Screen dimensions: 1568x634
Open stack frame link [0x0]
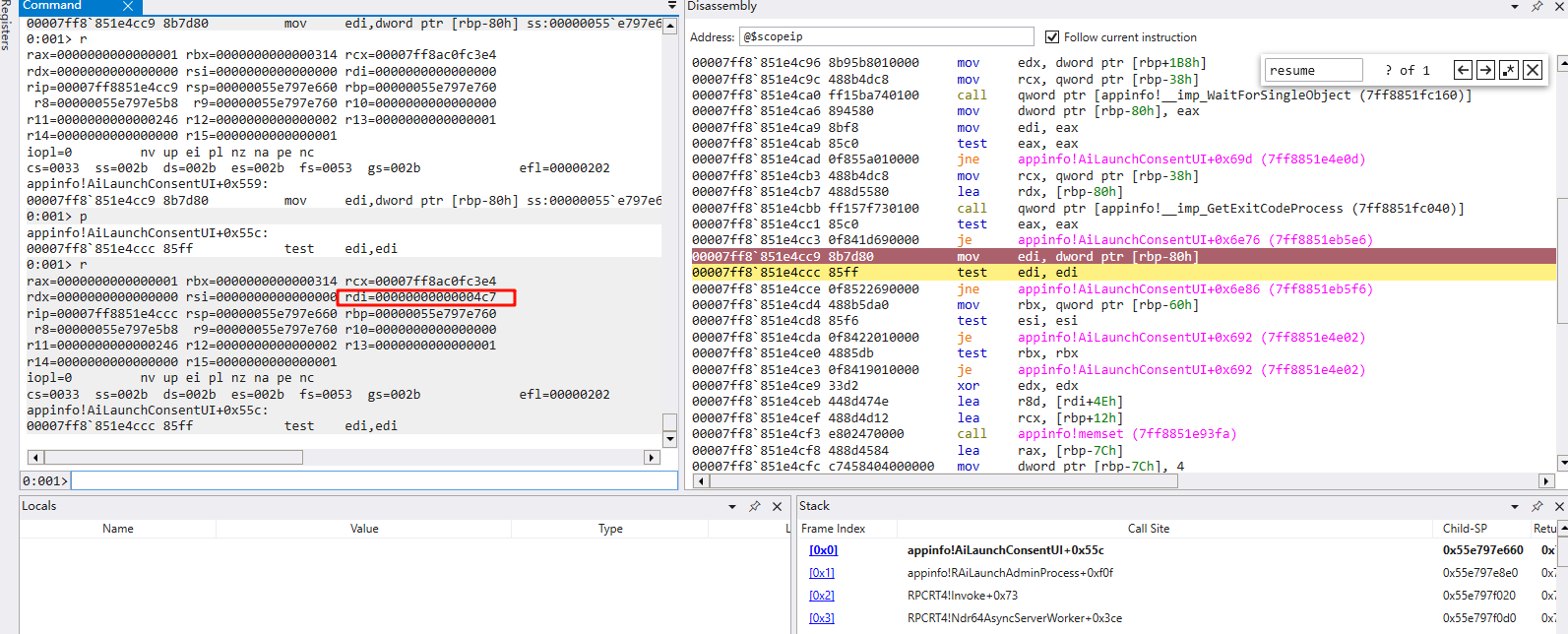click(823, 550)
